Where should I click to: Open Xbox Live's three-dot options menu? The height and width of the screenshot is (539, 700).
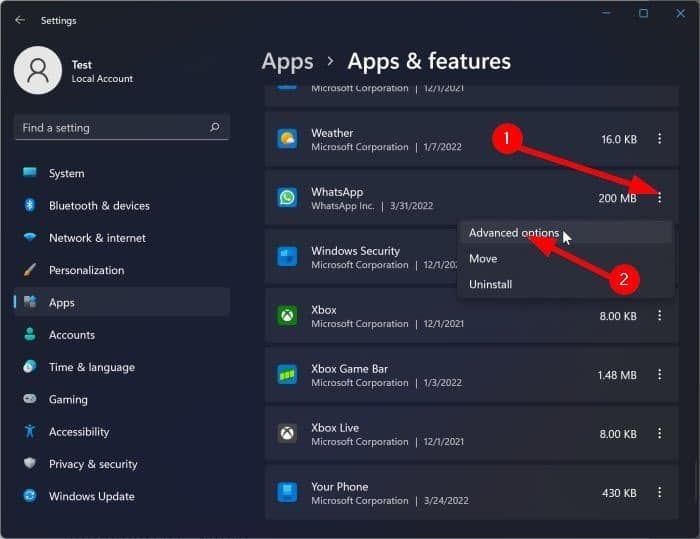point(659,433)
